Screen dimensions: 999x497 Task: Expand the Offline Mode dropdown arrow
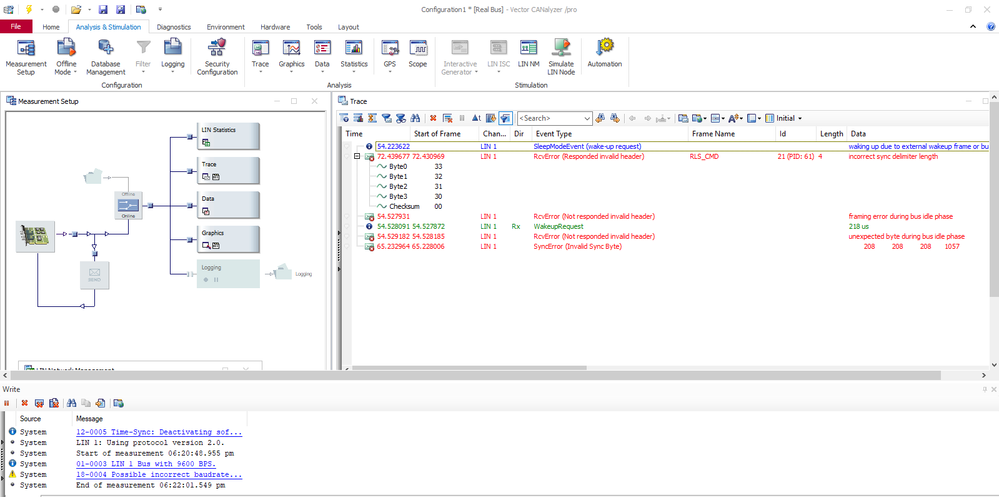click(75, 72)
